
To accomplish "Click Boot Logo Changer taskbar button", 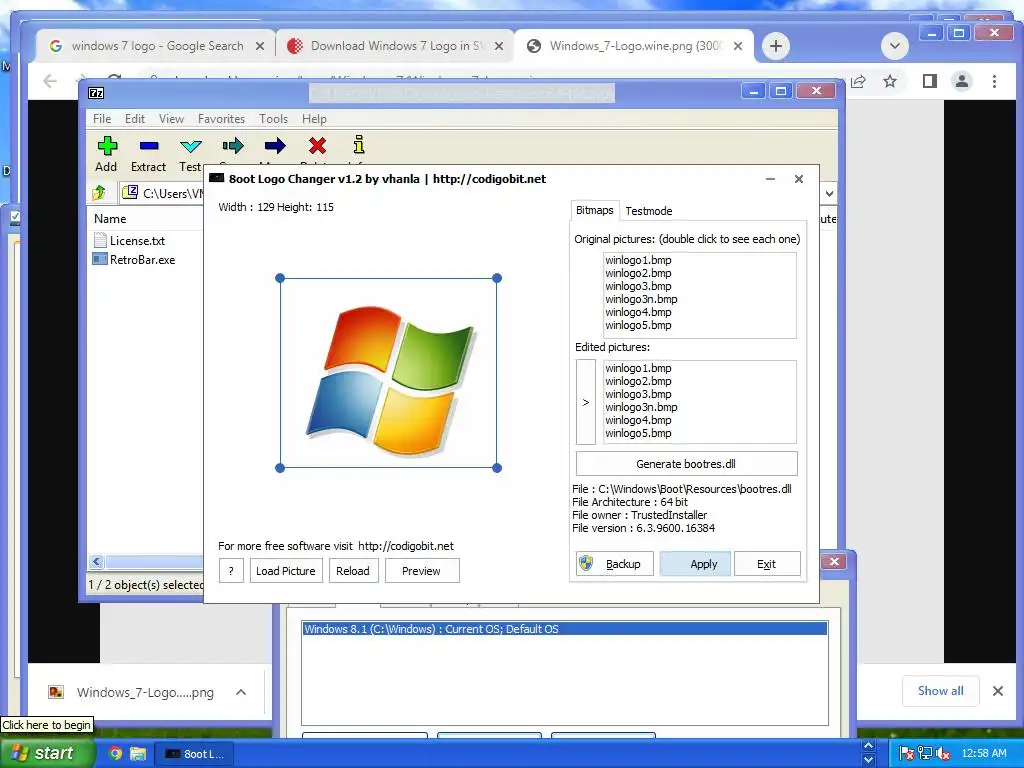I will click(x=195, y=754).
